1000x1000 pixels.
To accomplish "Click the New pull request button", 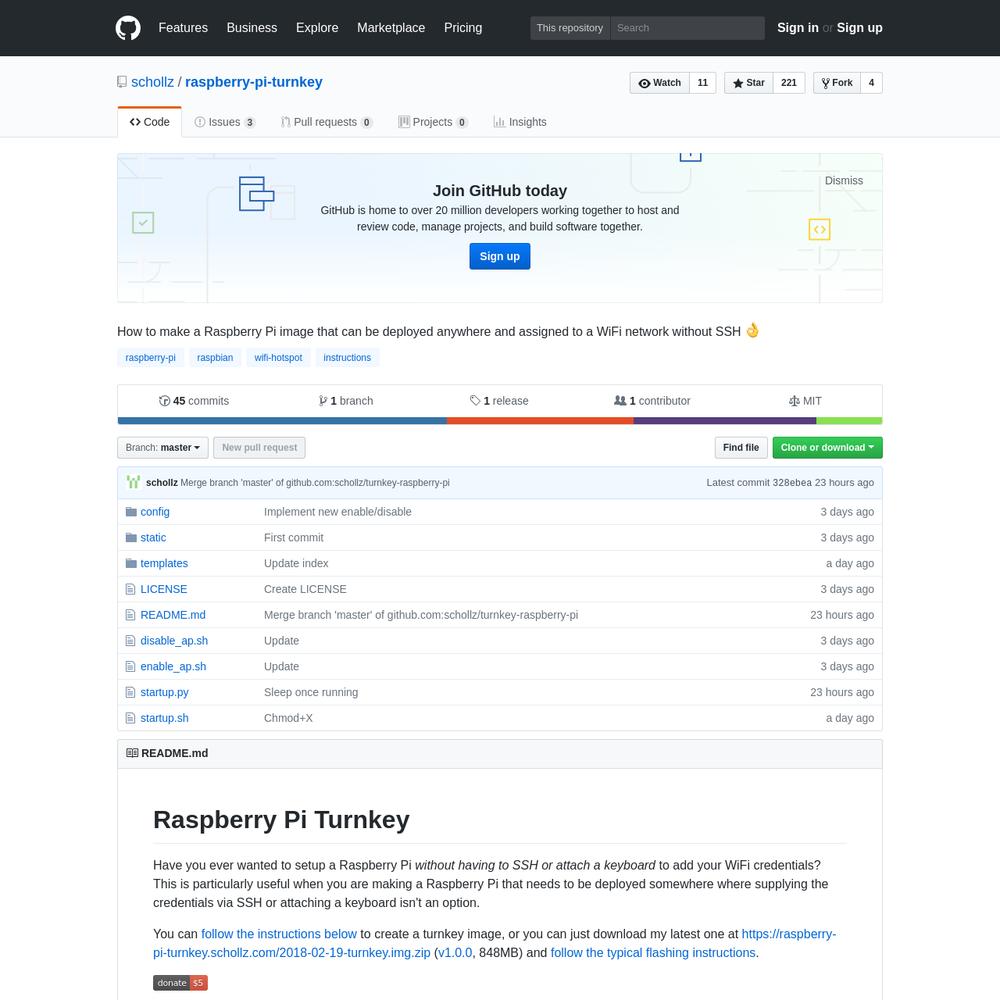I will pos(259,448).
